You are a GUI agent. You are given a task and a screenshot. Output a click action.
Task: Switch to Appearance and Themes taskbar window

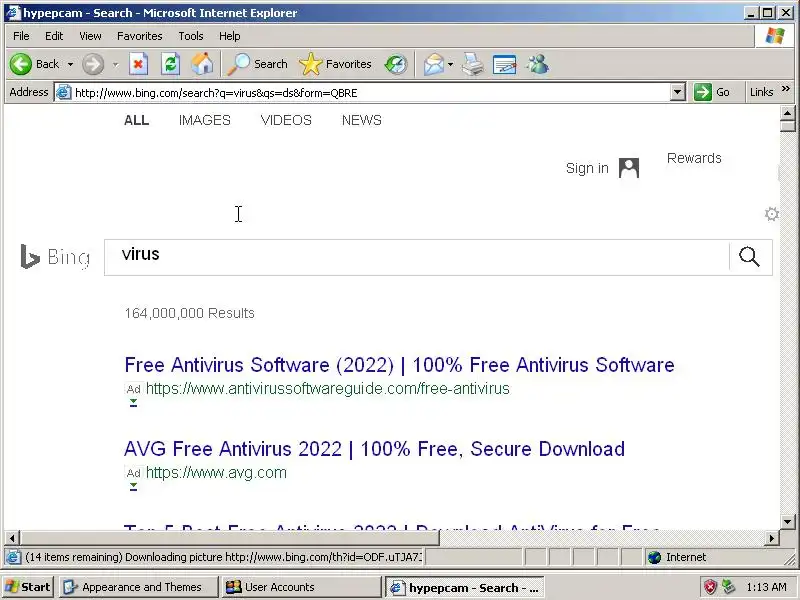(138, 587)
